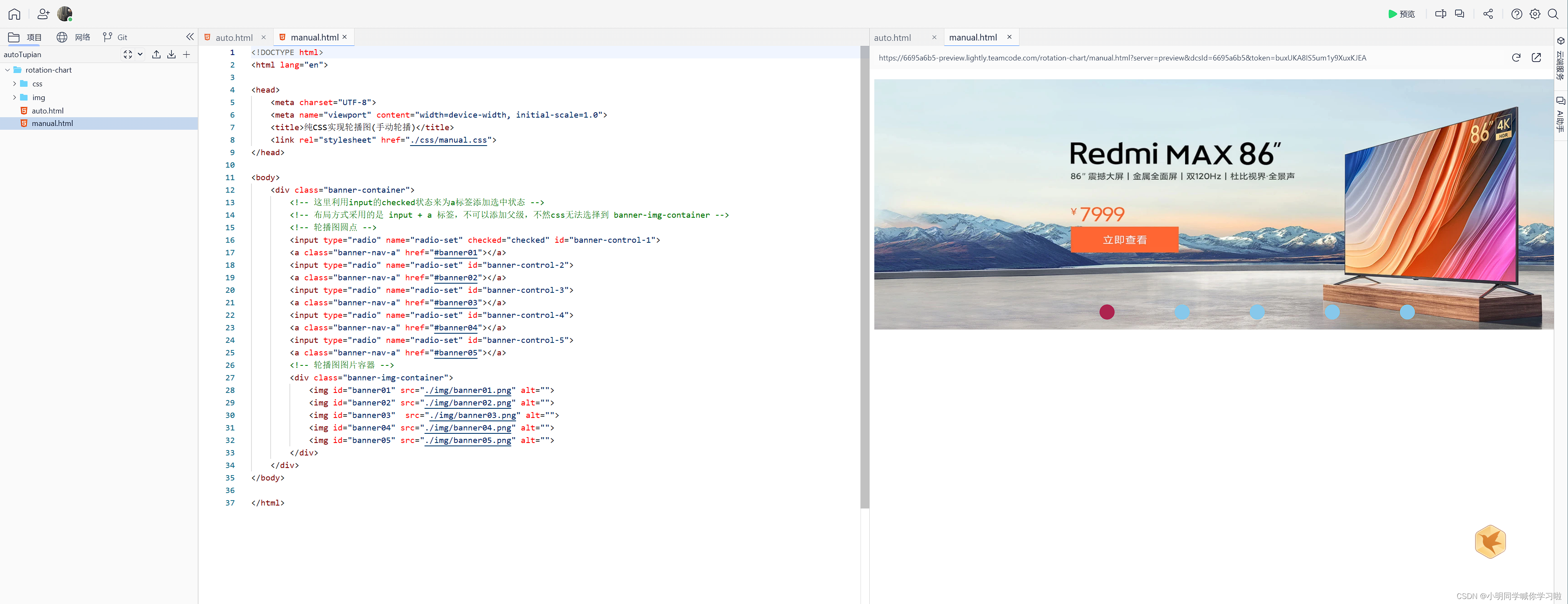Select the red first carousel dot
1568x604 pixels.
click(x=1107, y=312)
